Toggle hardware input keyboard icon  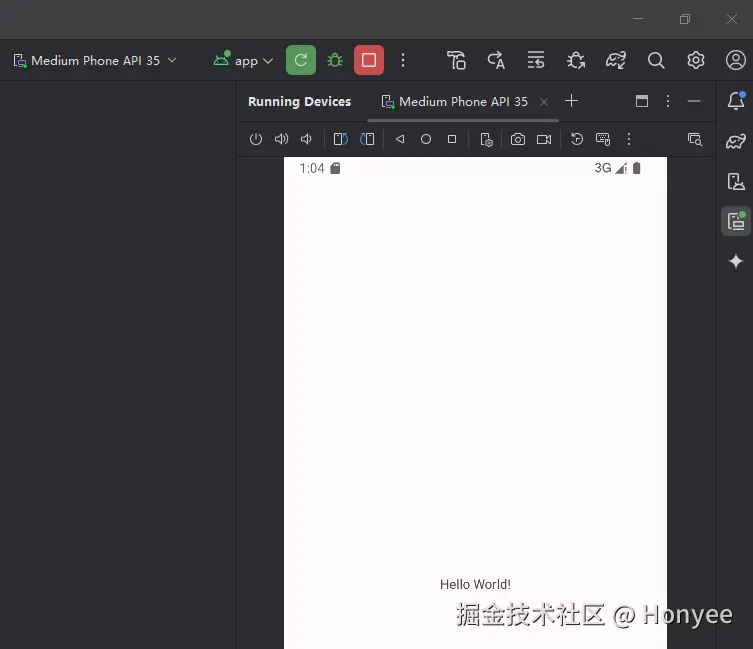click(603, 139)
